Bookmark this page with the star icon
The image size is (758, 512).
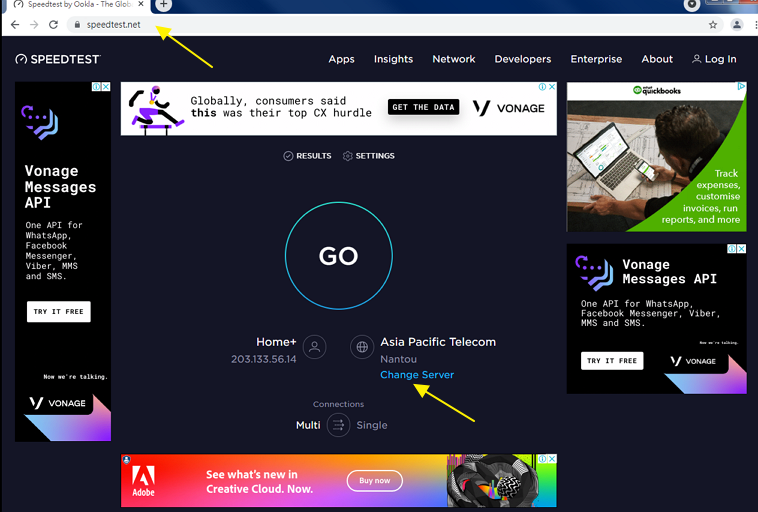pyautogui.click(x=713, y=25)
